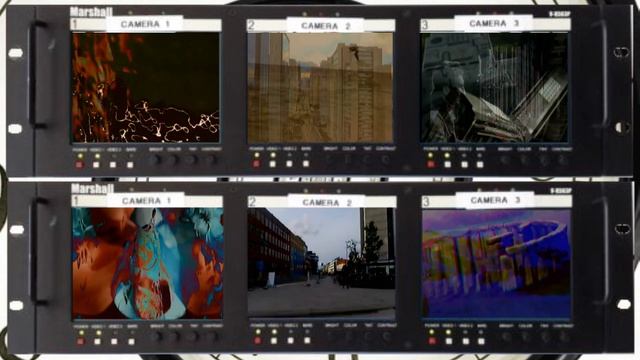640x360 pixels.
Task: Select VIDEO 1 input on top rack Camera 2
Action: pyautogui.click(x=273, y=164)
